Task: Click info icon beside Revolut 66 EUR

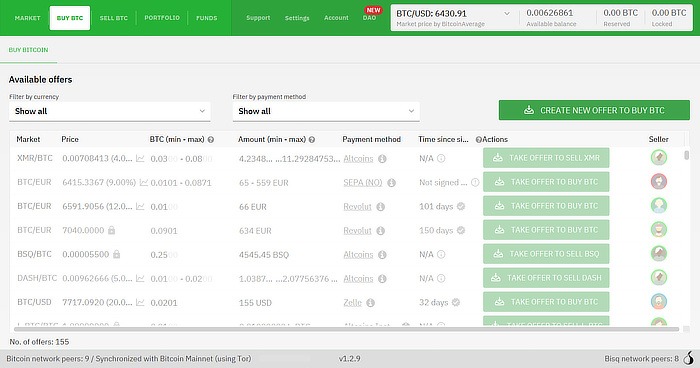Action: click(380, 207)
